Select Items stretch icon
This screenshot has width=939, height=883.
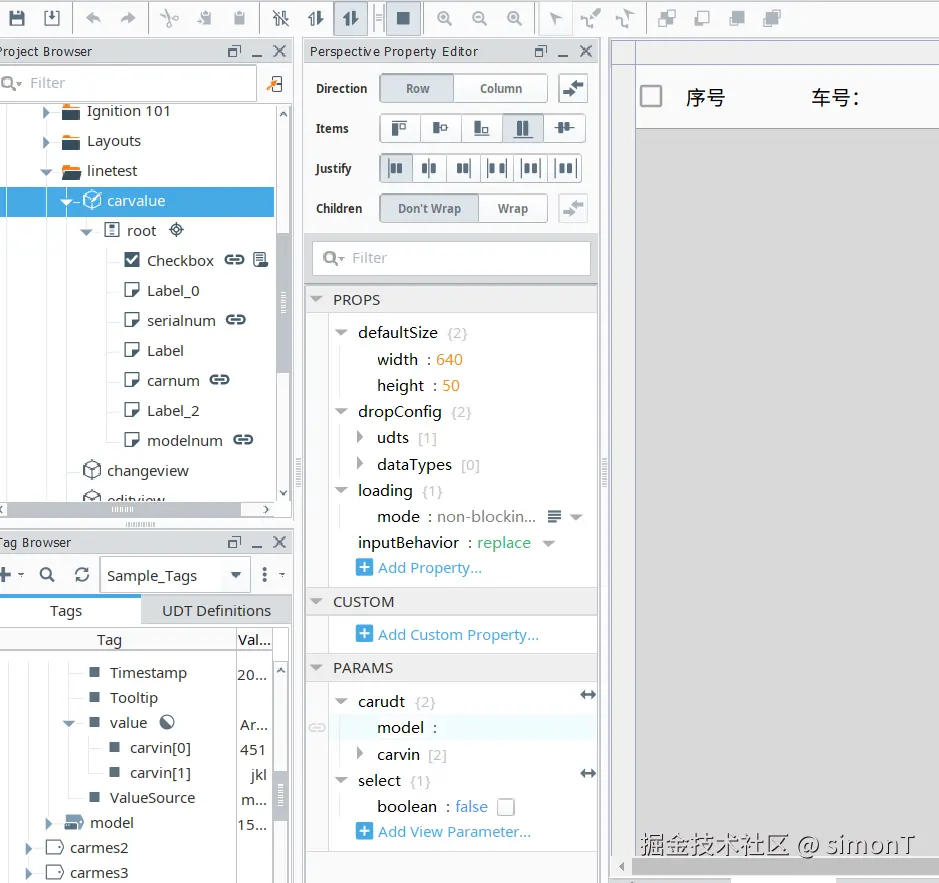pyautogui.click(x=523, y=128)
